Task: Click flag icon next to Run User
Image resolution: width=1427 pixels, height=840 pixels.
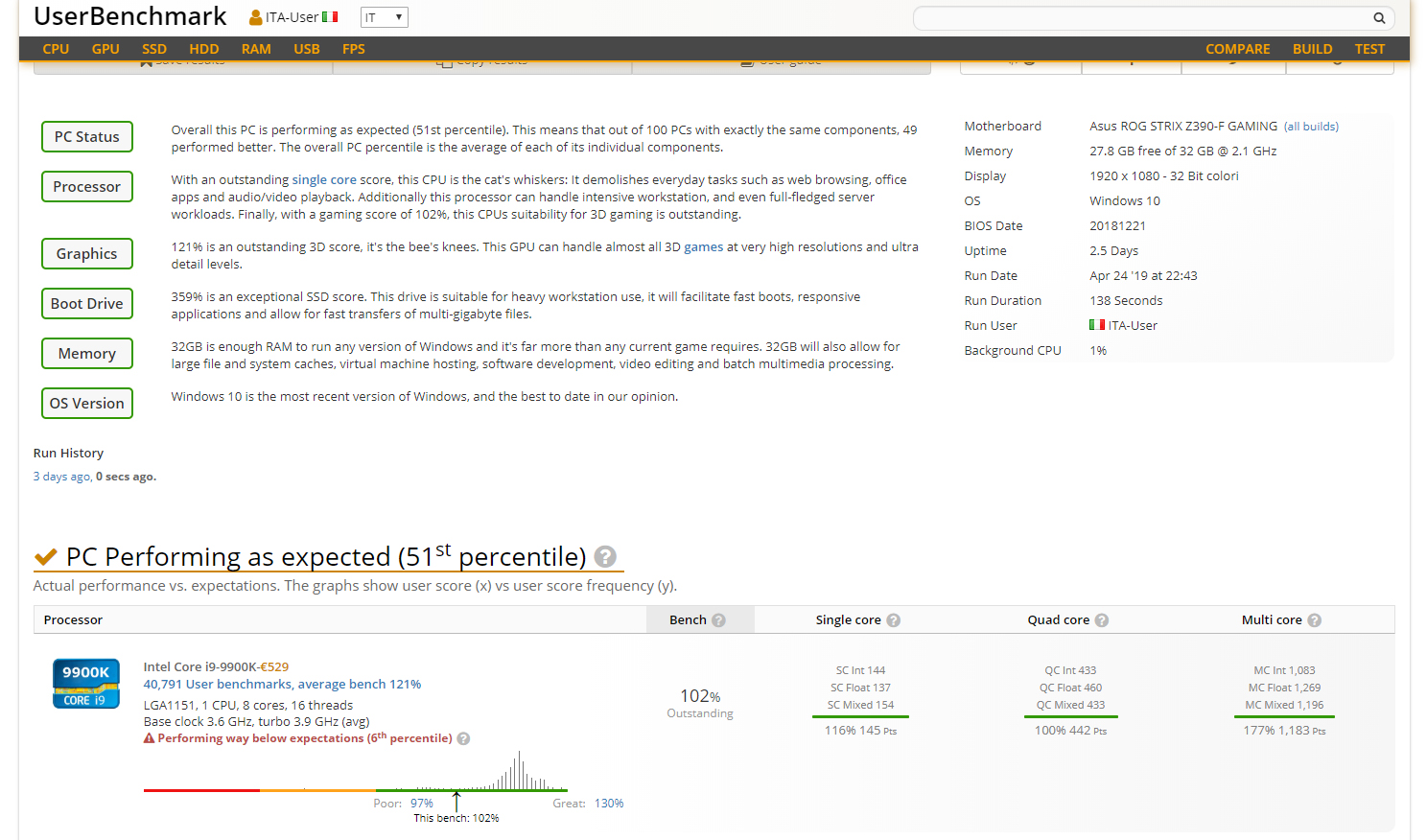Action: (1097, 325)
